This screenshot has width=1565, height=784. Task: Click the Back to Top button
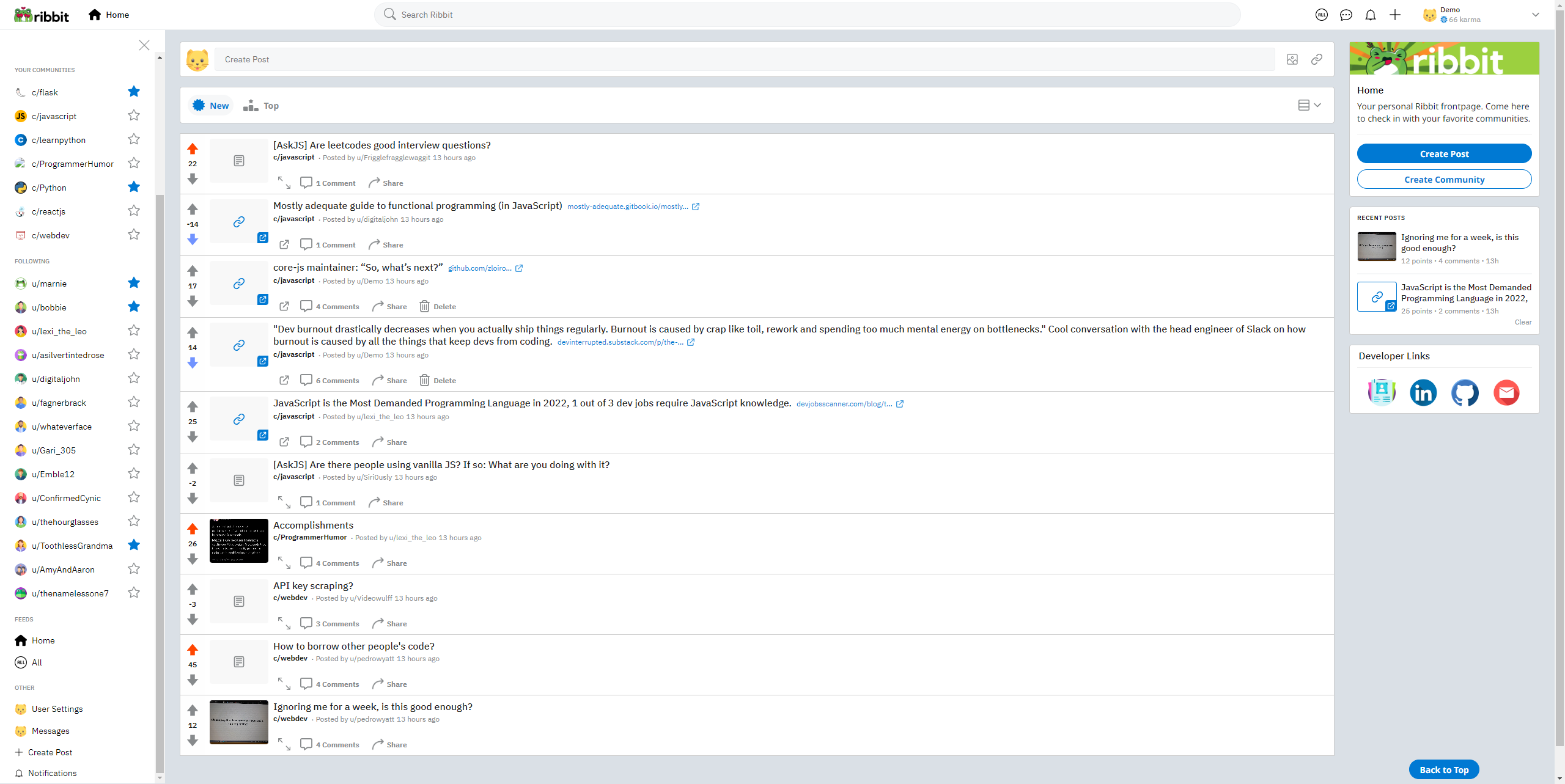(1444, 769)
